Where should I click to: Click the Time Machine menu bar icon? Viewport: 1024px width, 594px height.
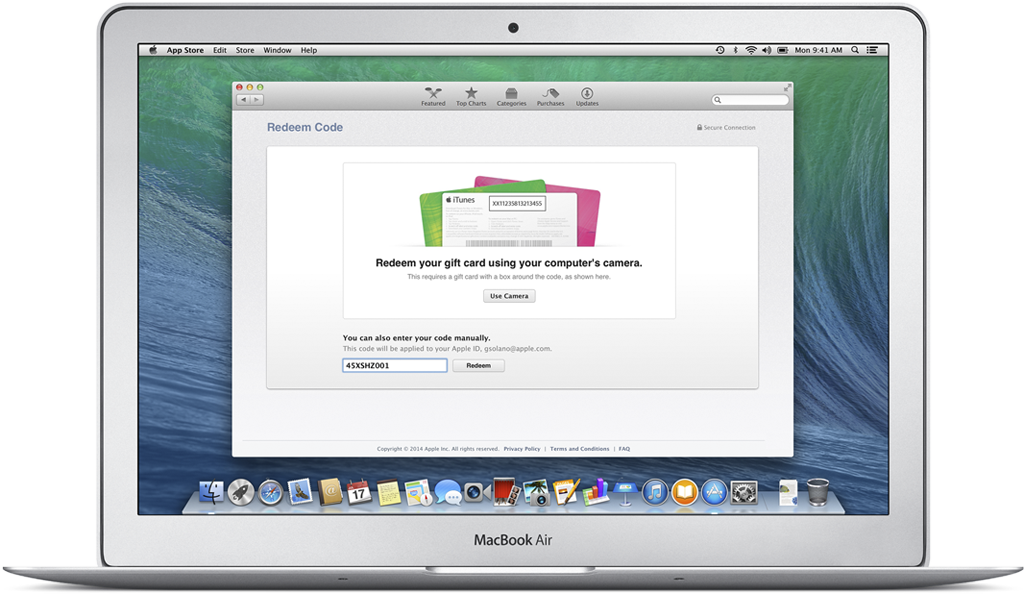tap(720, 50)
